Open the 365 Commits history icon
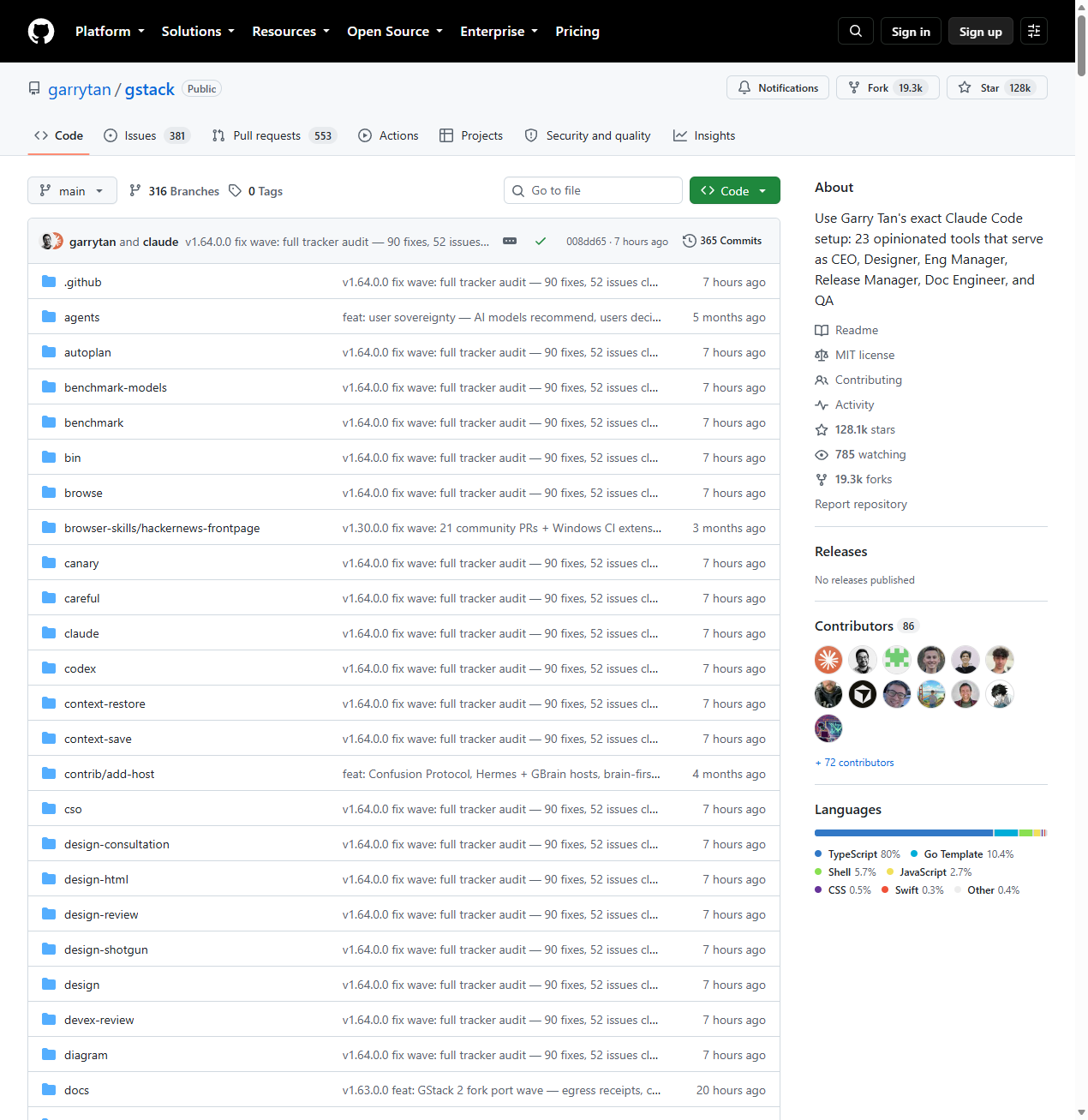Image resolution: width=1088 pixels, height=1120 pixels. click(689, 241)
